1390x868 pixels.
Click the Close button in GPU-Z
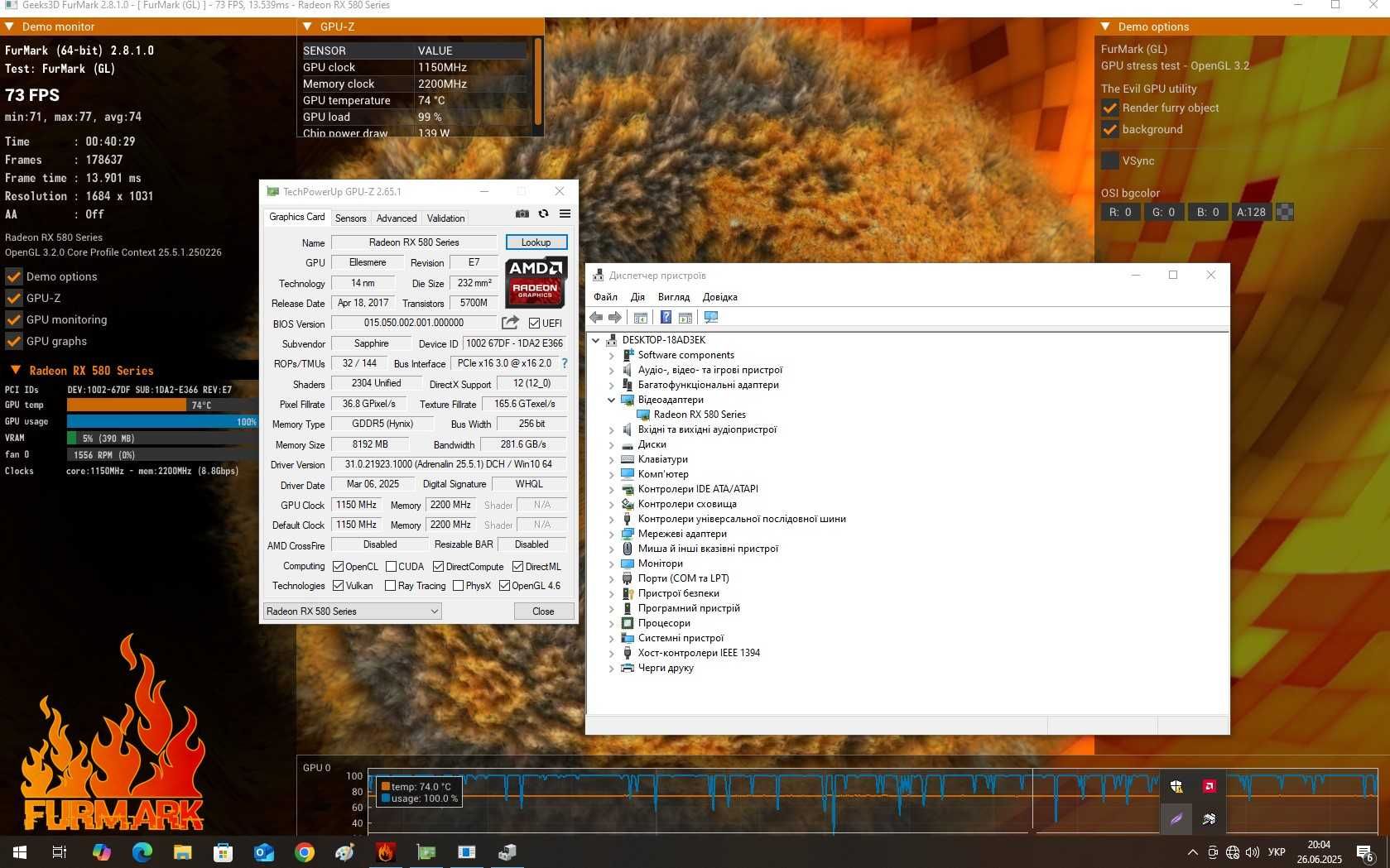(x=543, y=611)
